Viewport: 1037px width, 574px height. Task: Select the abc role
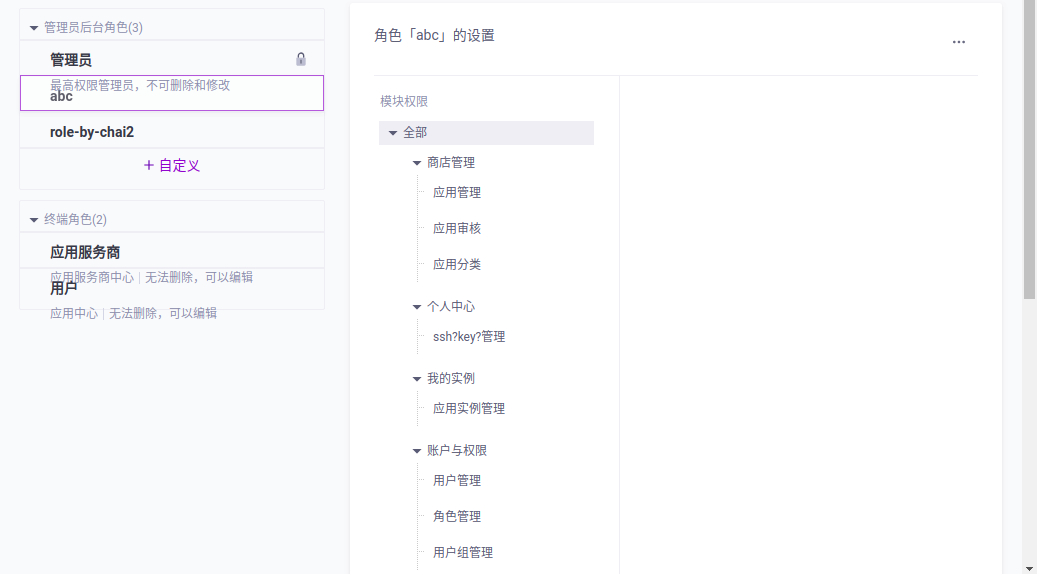coord(172,93)
